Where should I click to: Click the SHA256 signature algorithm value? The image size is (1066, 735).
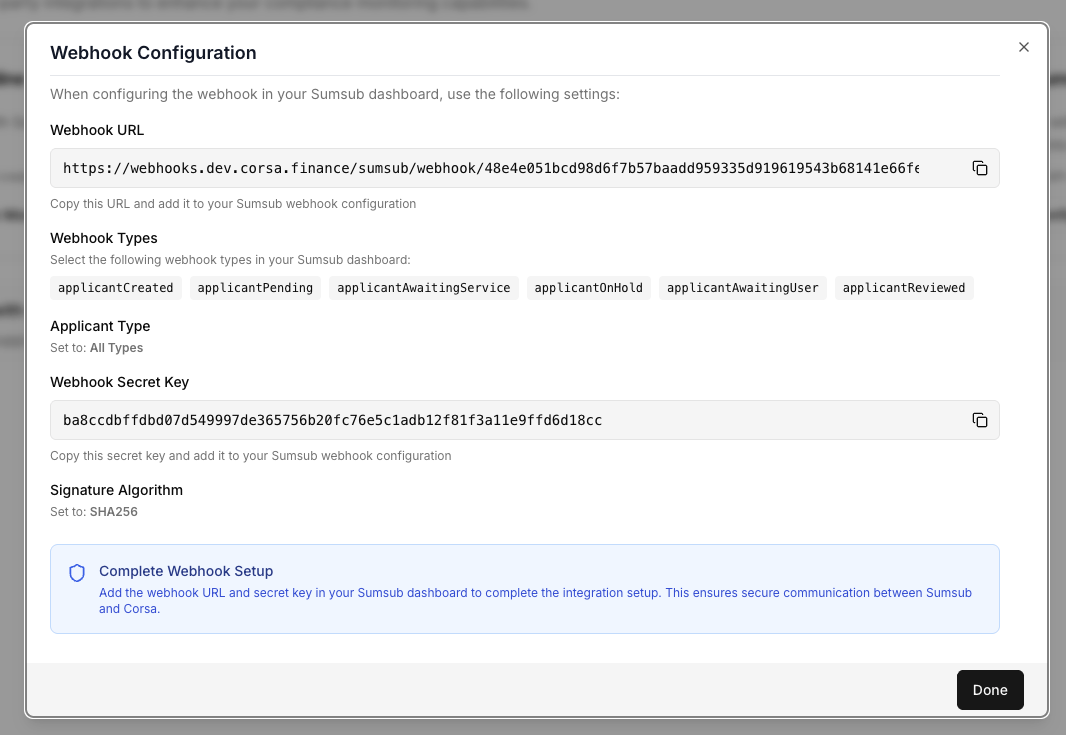(114, 512)
